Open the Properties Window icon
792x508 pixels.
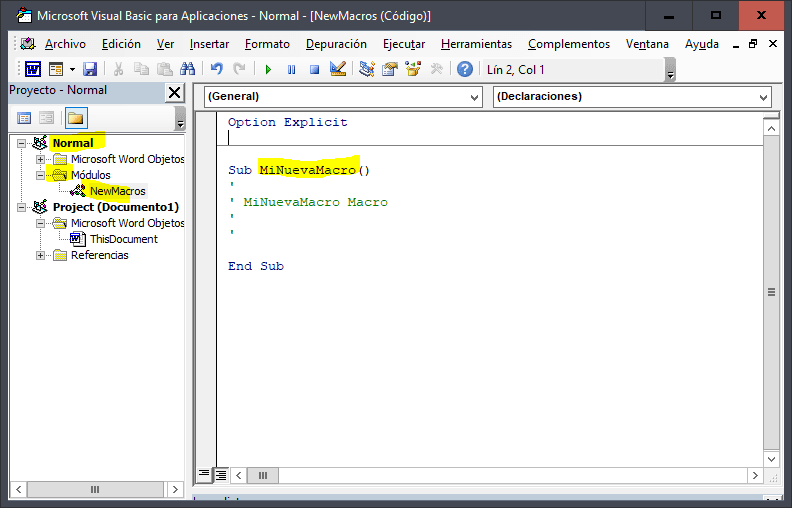pos(390,69)
